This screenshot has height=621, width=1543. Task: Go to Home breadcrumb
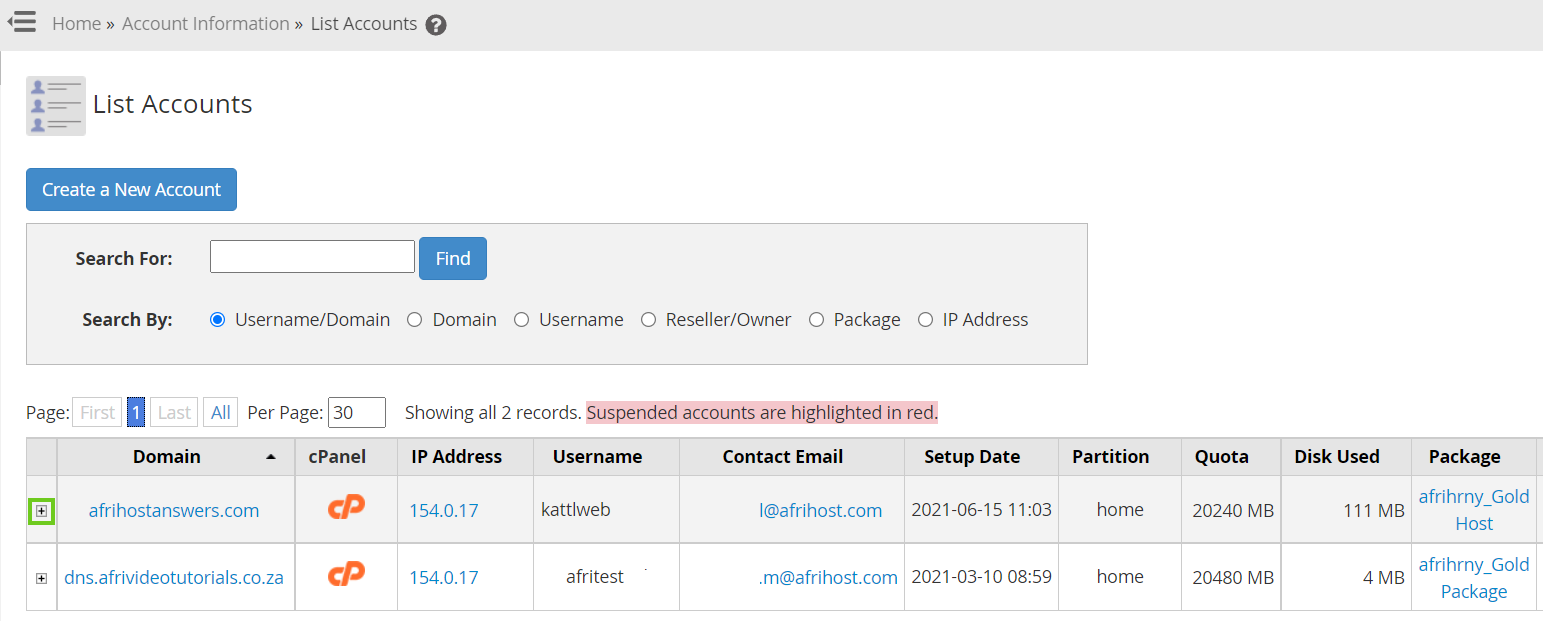pos(76,24)
